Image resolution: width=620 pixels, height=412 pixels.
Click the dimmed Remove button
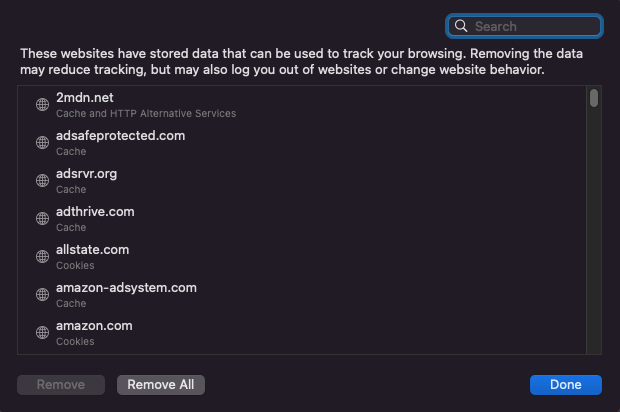[60, 385]
